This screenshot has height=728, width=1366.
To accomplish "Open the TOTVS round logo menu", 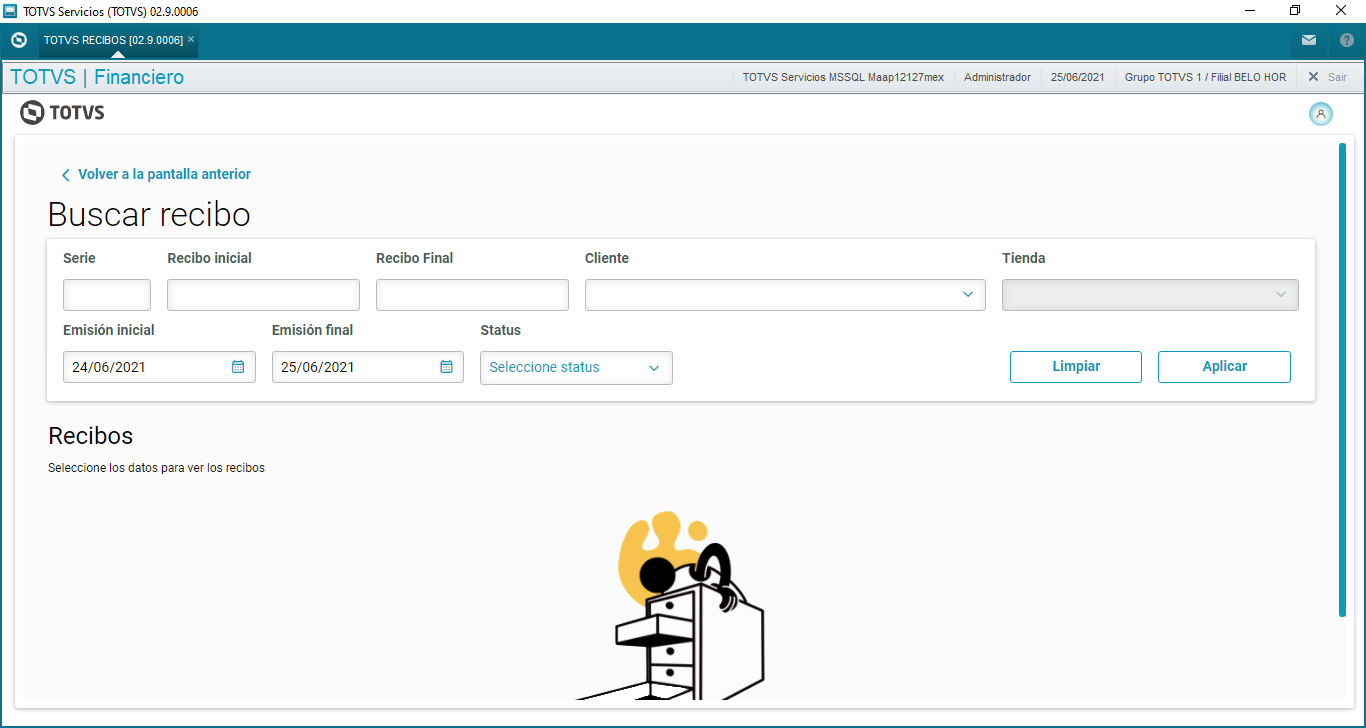I will [18, 40].
